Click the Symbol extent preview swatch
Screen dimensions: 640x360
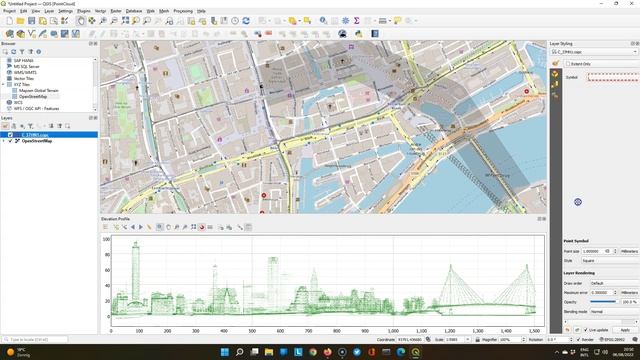[613, 77]
